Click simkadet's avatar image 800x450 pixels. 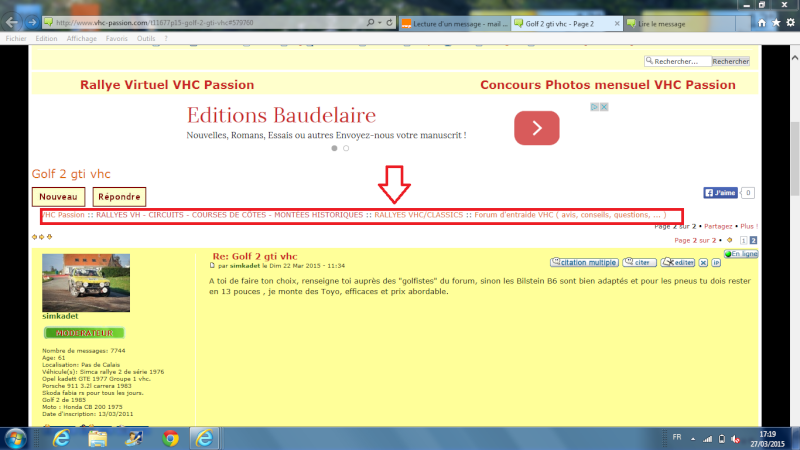click(86, 283)
